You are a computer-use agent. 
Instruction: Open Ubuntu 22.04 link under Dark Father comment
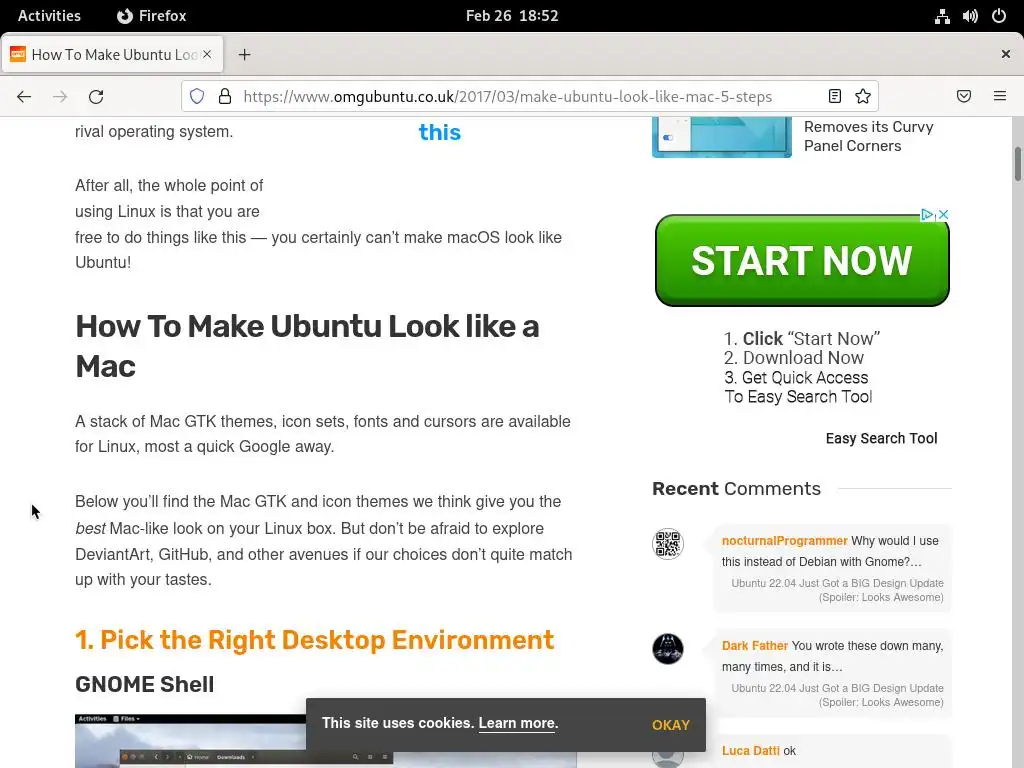837,695
